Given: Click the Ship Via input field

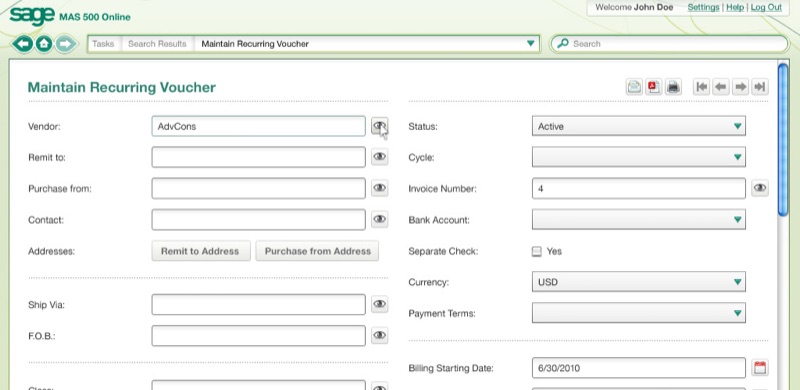Looking at the screenshot, I should 258,304.
